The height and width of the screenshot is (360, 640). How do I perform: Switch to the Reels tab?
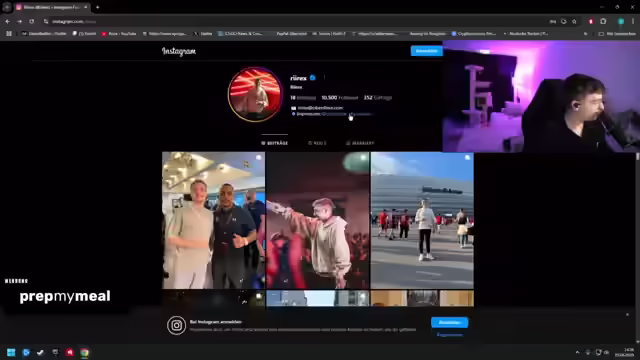[317, 143]
